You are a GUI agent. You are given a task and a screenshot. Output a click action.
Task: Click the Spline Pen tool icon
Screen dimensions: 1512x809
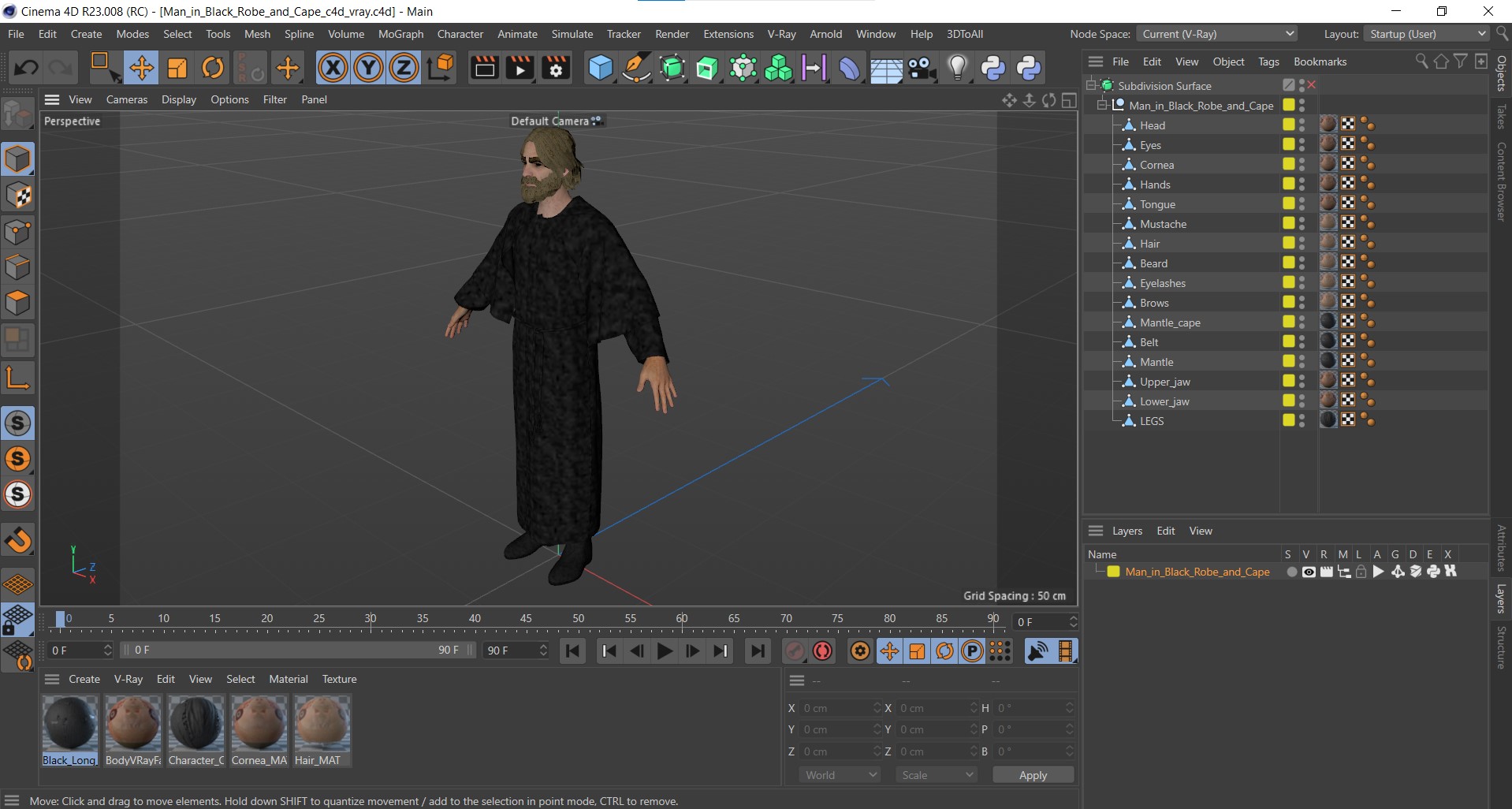tap(636, 68)
